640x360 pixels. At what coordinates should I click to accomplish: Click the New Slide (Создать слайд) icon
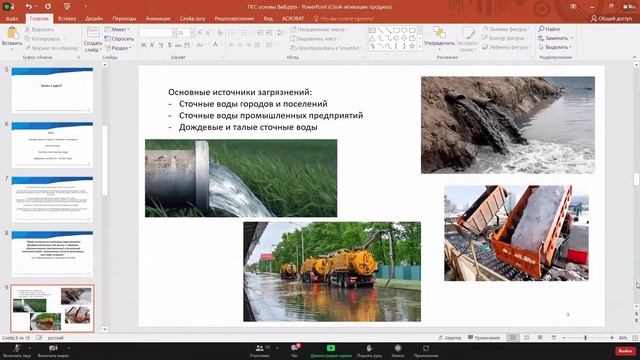coord(93,33)
